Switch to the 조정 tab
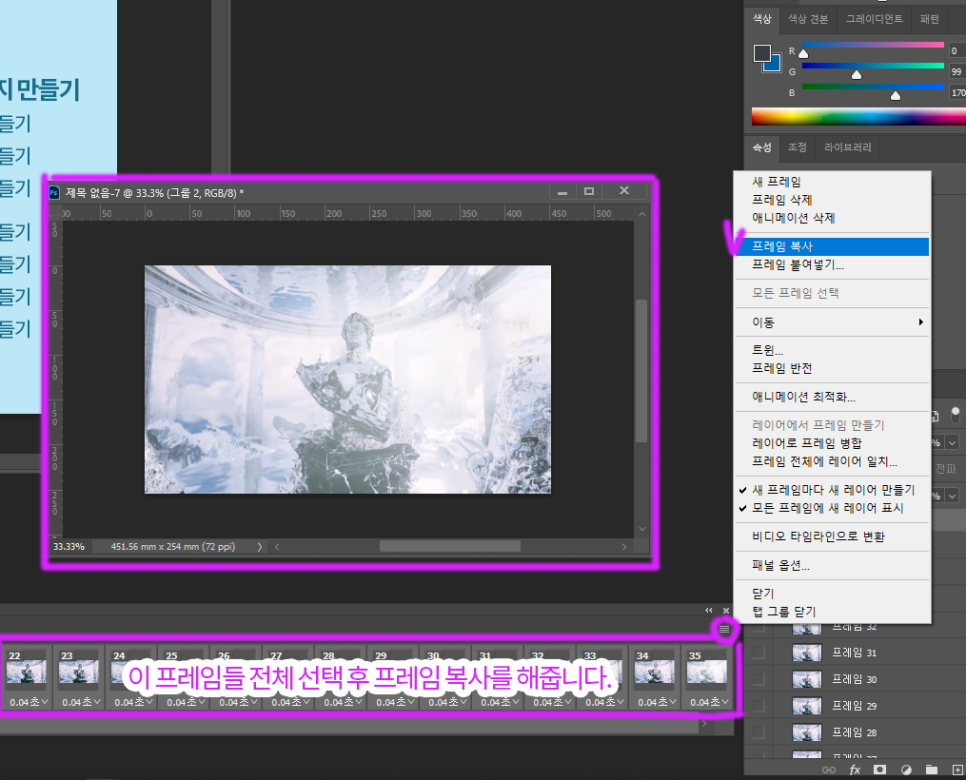This screenshot has width=966, height=780. (797, 147)
